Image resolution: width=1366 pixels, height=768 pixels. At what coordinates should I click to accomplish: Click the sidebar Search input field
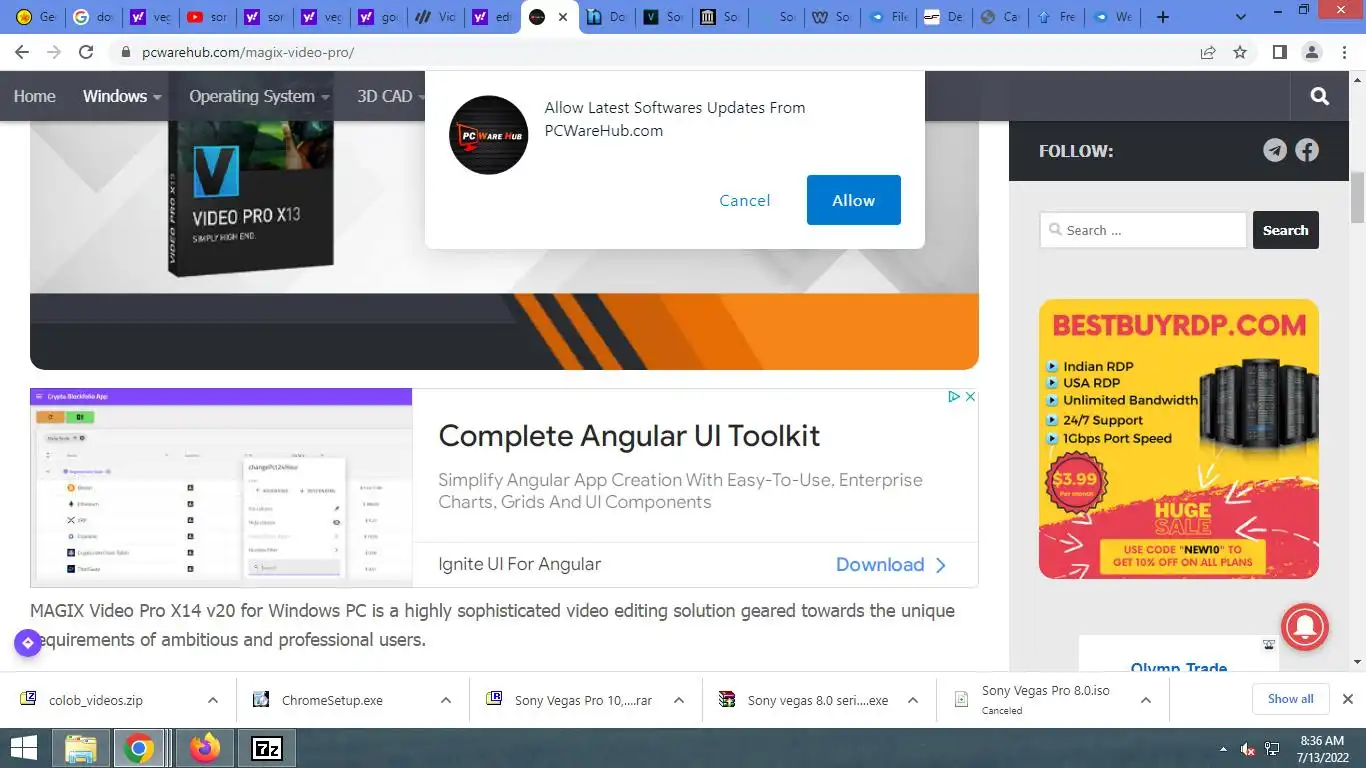[x=1143, y=230]
